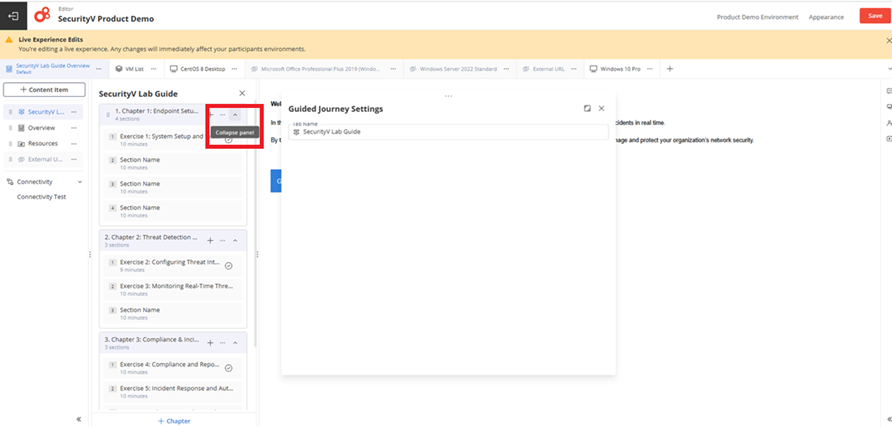Open the three-dot menu next to Overview item

coord(73,128)
